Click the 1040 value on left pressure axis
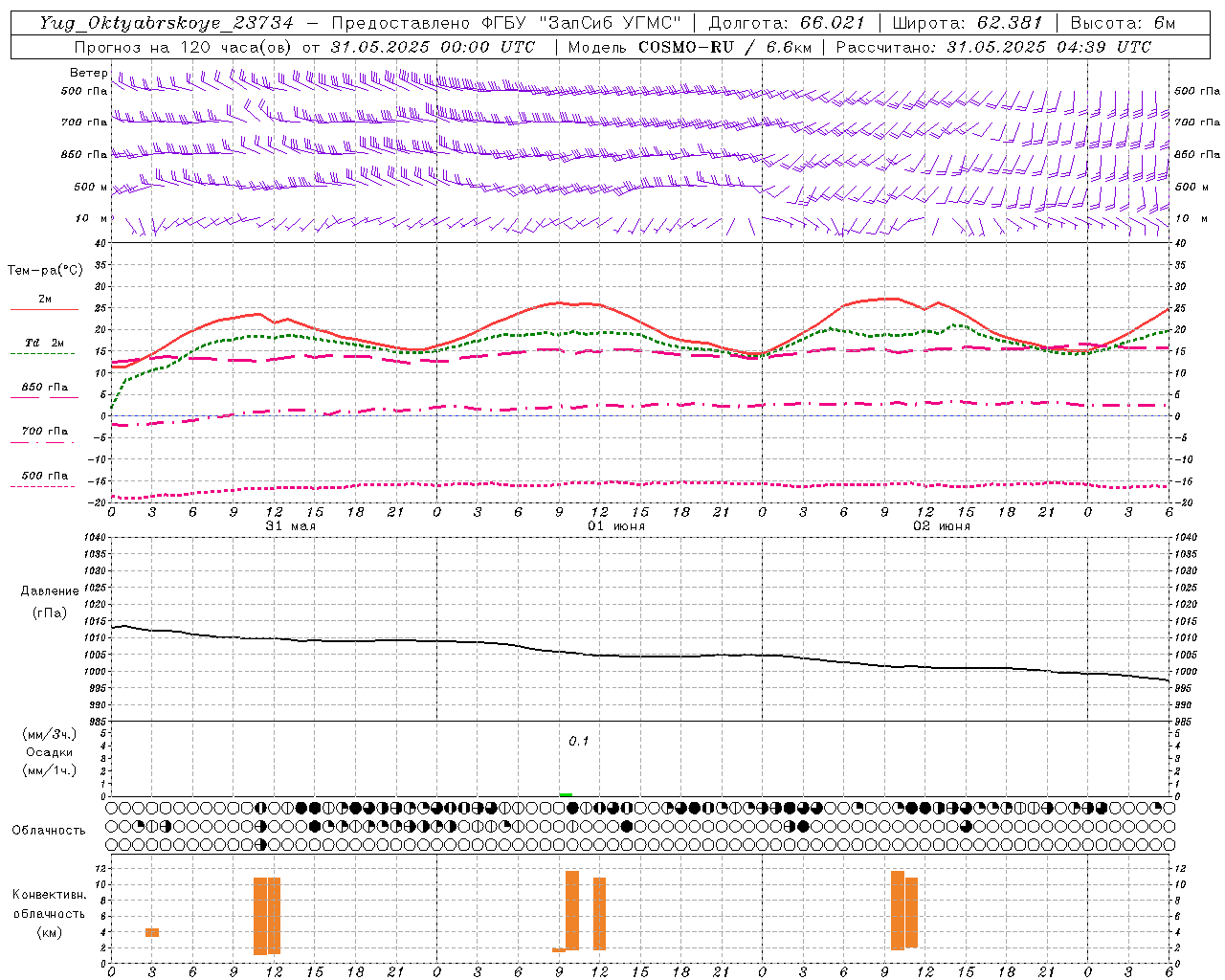 coord(95,537)
